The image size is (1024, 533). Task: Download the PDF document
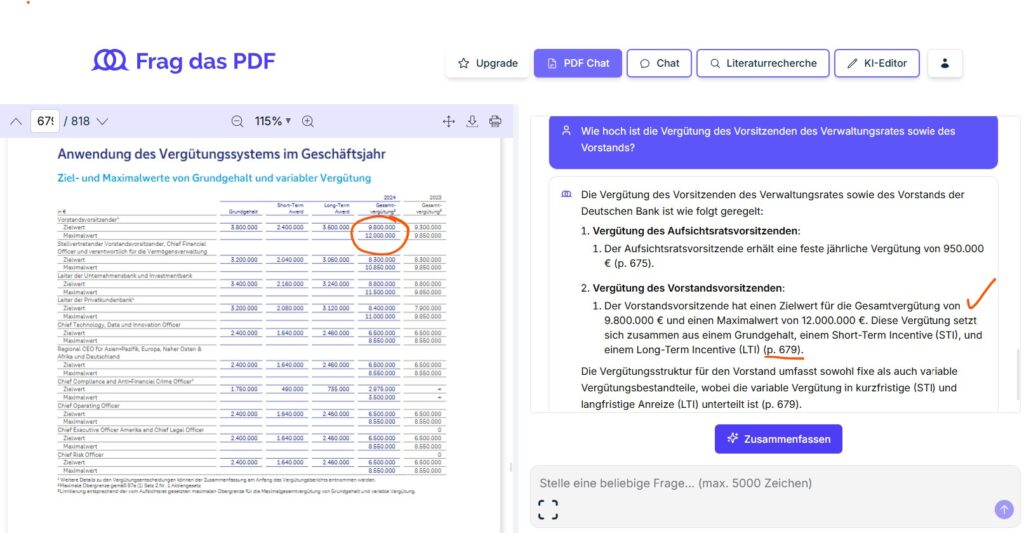click(x=472, y=121)
